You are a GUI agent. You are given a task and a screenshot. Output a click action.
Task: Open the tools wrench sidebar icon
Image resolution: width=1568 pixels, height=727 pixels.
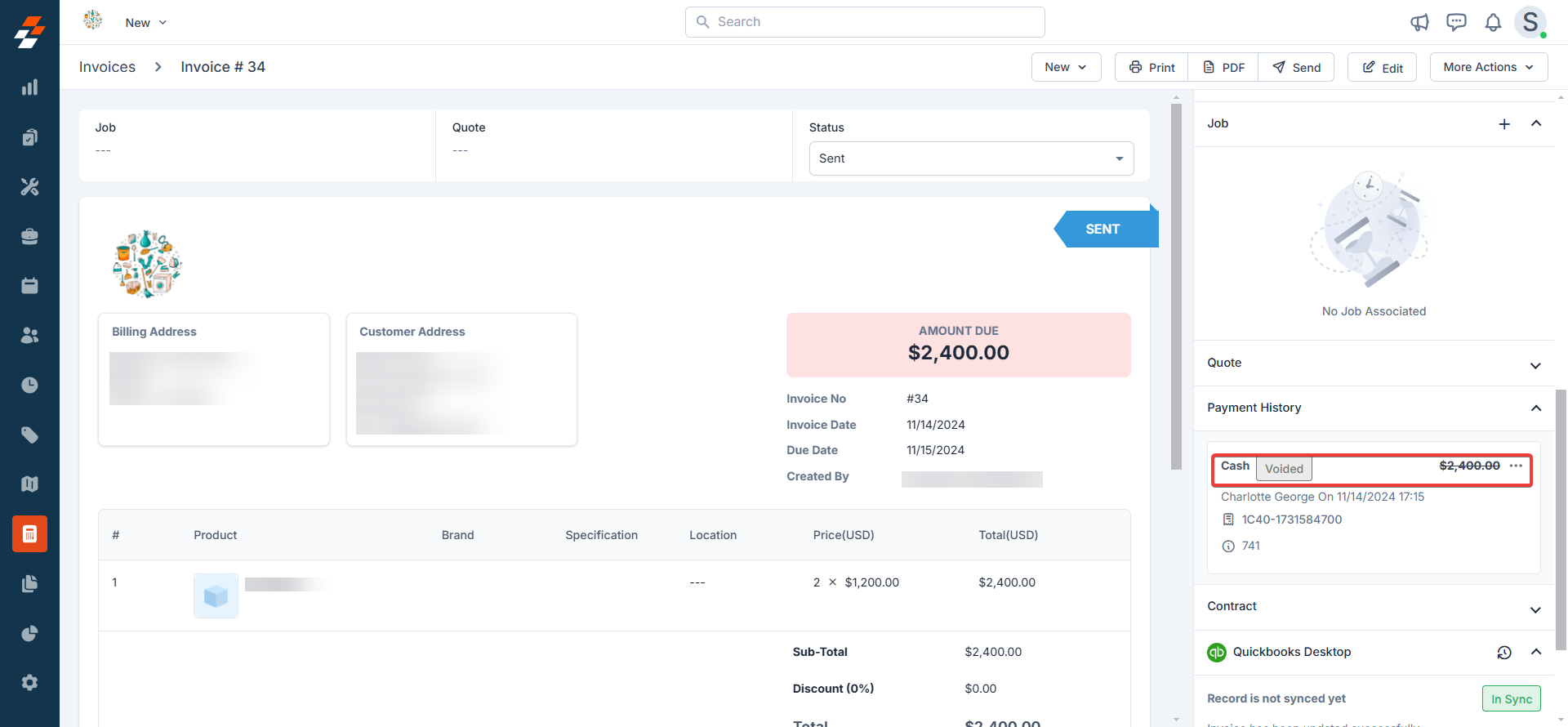pyautogui.click(x=29, y=187)
